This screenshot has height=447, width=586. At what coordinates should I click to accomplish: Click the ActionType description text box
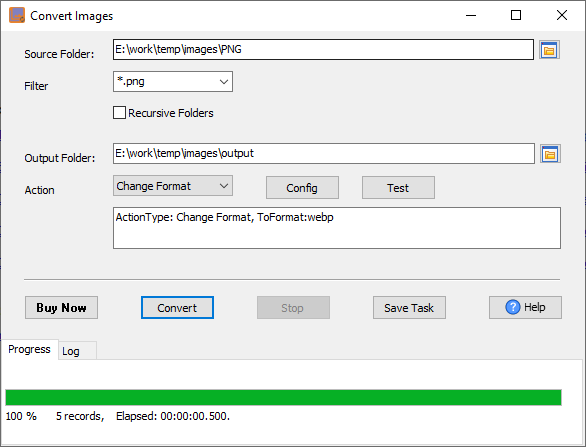[x=337, y=228]
